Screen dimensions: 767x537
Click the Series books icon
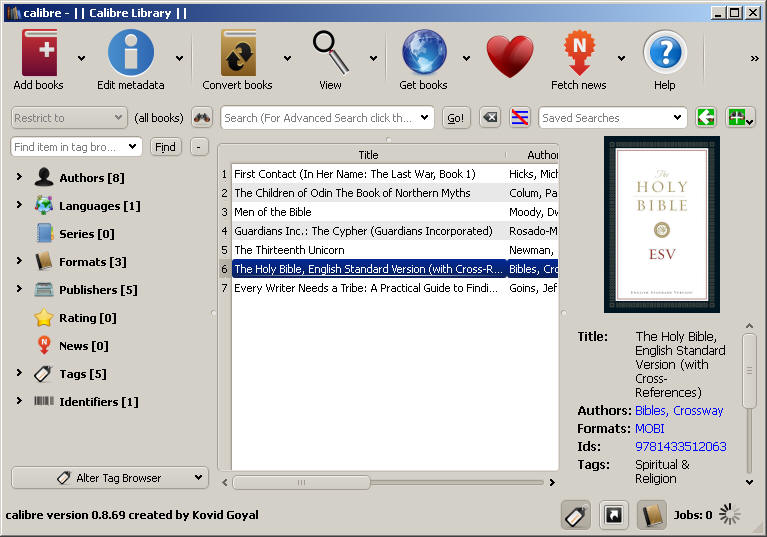pos(44,233)
